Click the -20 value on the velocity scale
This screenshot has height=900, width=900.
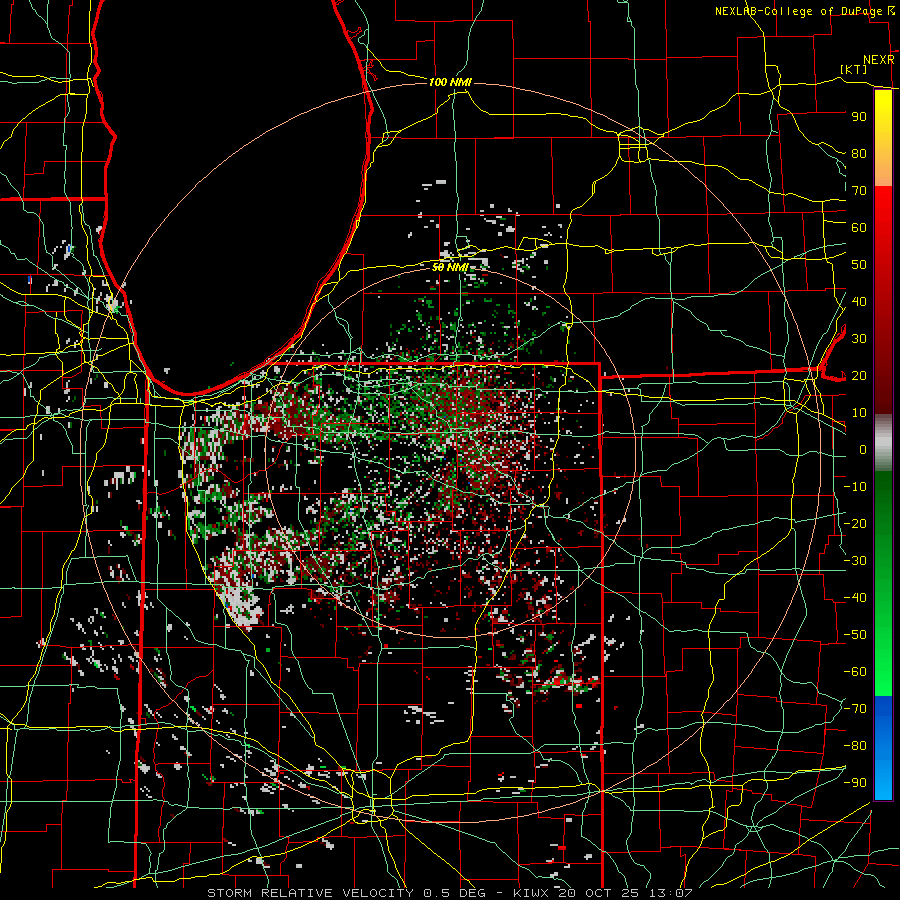855,523
